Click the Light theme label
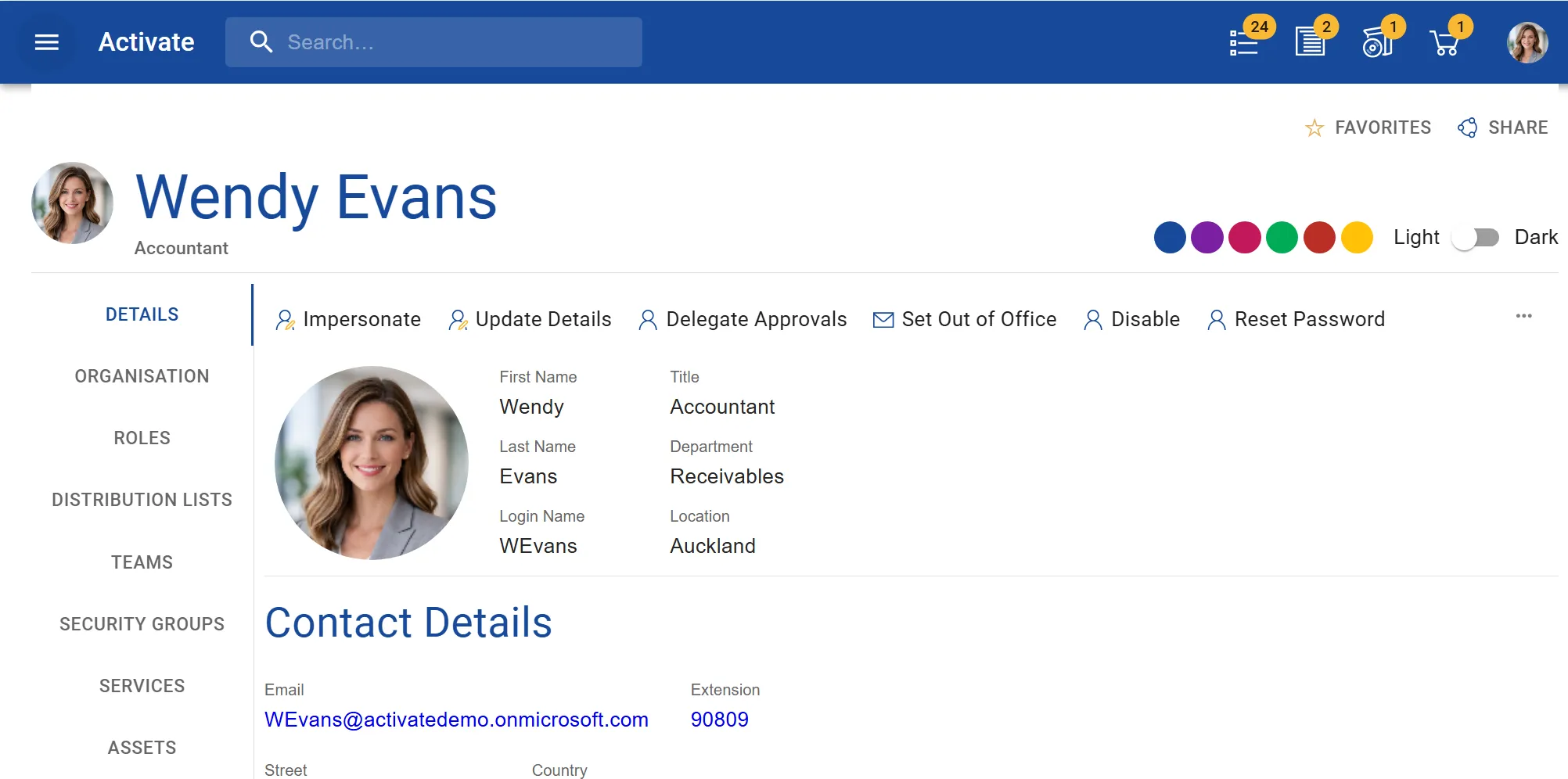Viewport: 1568px width, 779px height. [x=1416, y=238]
